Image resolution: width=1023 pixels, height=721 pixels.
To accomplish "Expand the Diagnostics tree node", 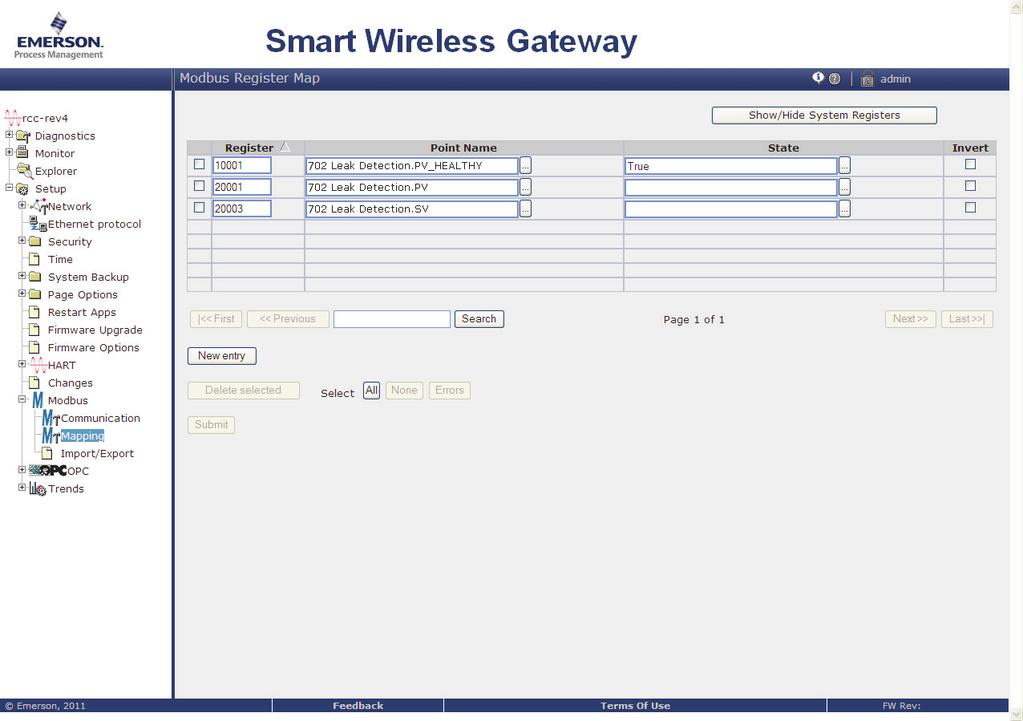I will [9, 134].
